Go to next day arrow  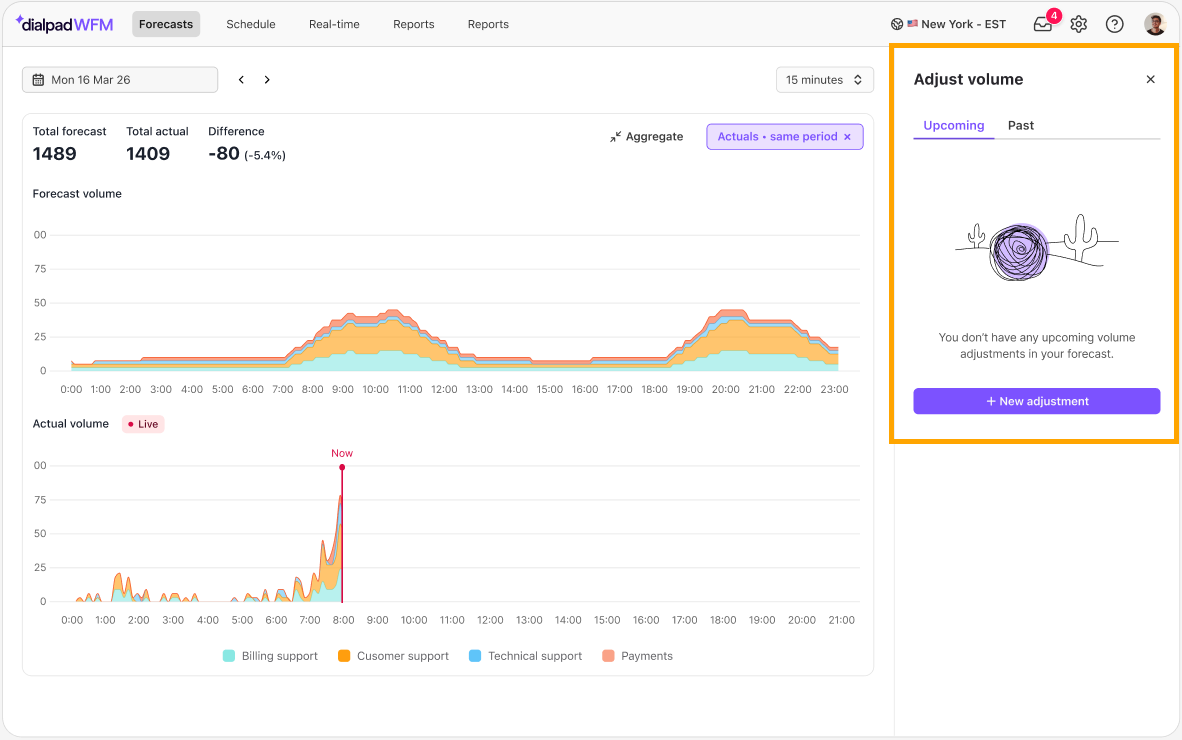coord(267,80)
